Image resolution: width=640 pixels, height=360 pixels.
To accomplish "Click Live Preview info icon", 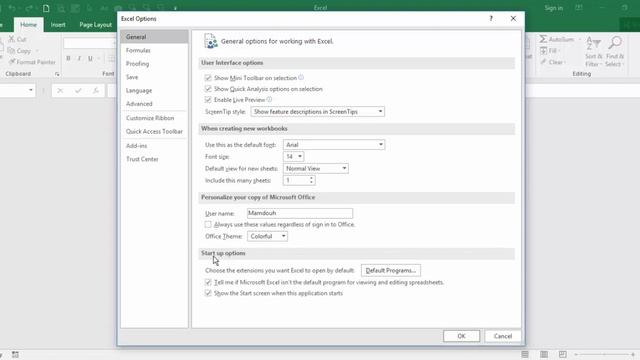I will tap(269, 99).
